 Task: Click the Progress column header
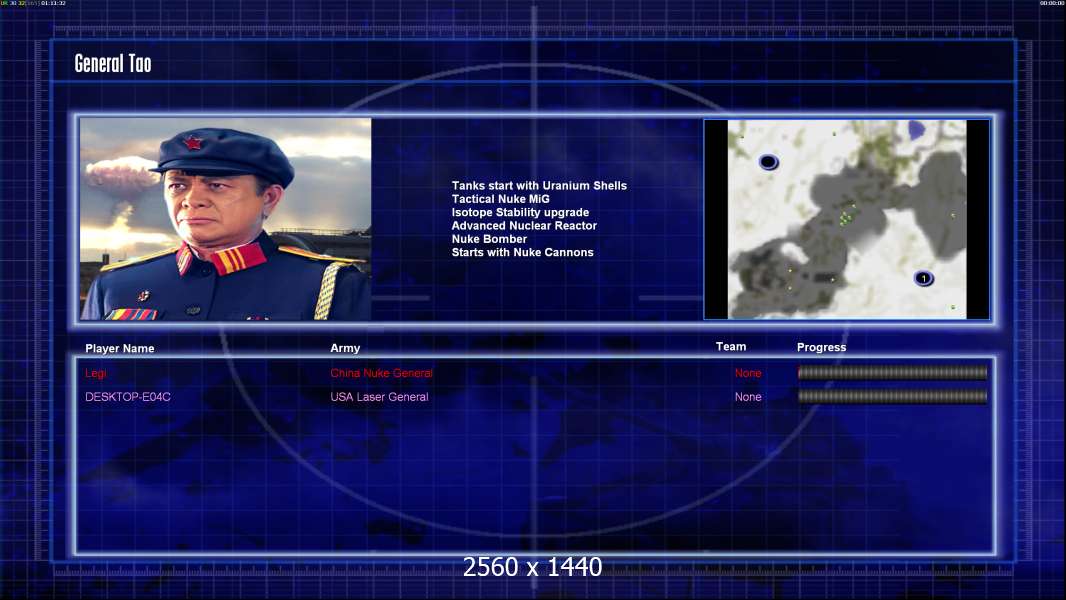pyautogui.click(x=821, y=347)
